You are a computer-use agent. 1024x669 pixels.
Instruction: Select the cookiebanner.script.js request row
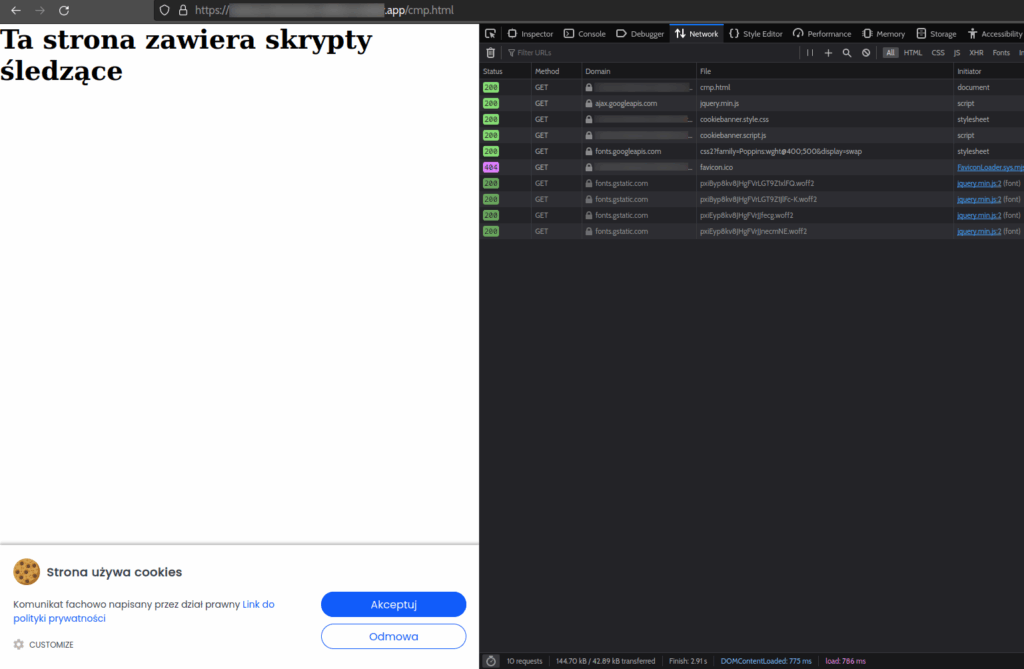coord(752,135)
